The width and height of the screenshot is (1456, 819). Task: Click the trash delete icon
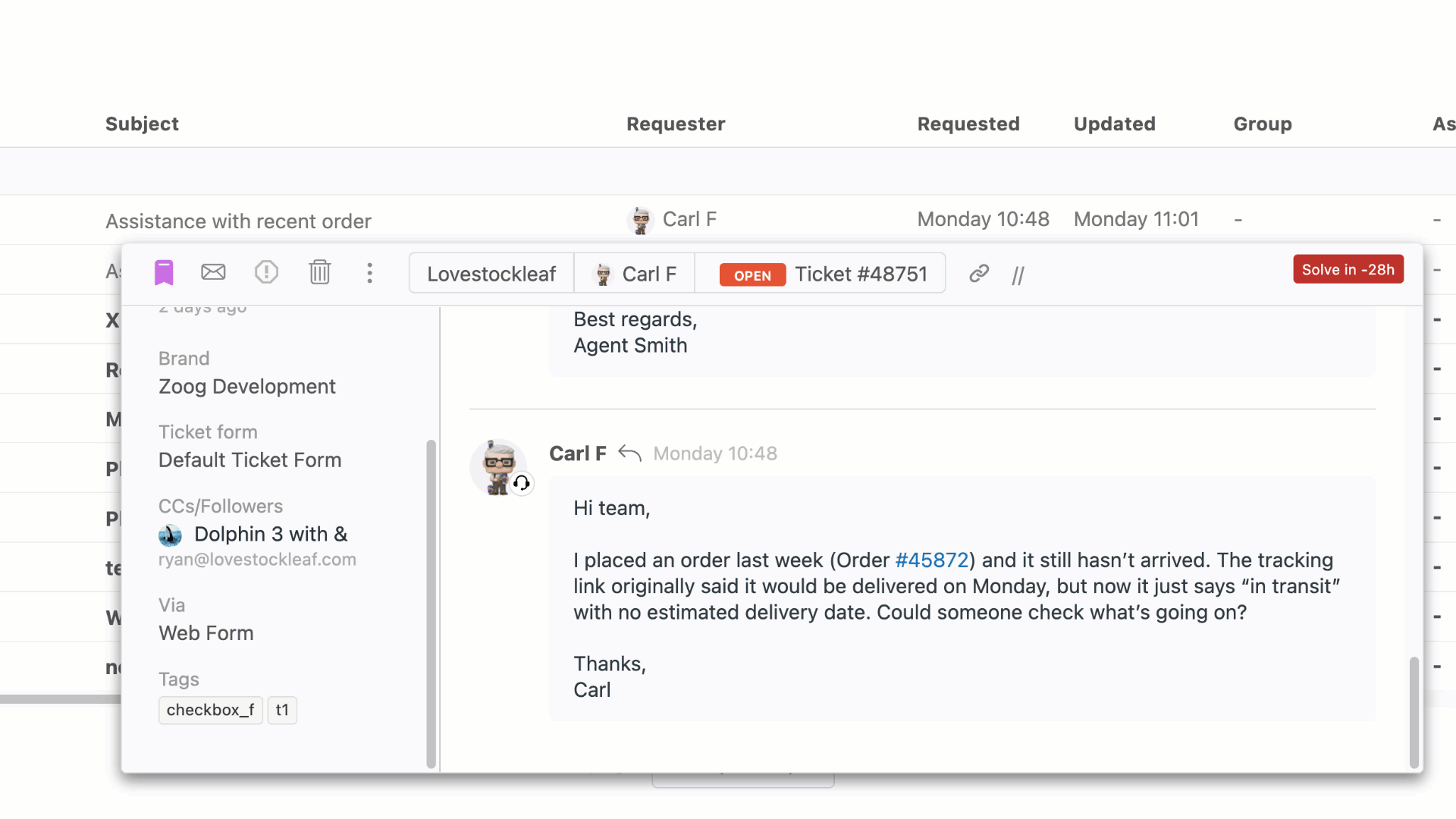(319, 272)
